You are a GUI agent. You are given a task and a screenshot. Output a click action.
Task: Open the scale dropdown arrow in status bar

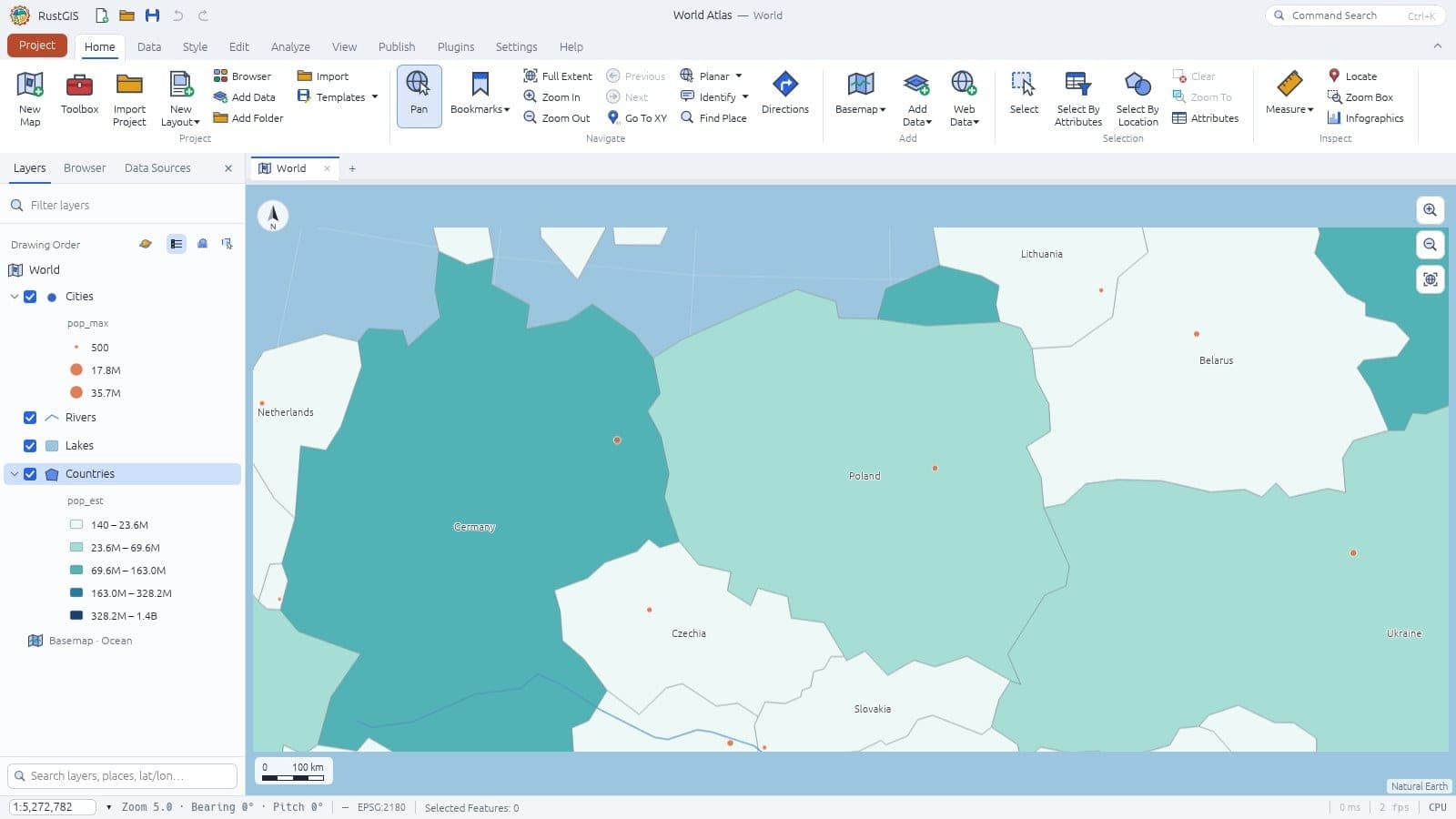109,807
